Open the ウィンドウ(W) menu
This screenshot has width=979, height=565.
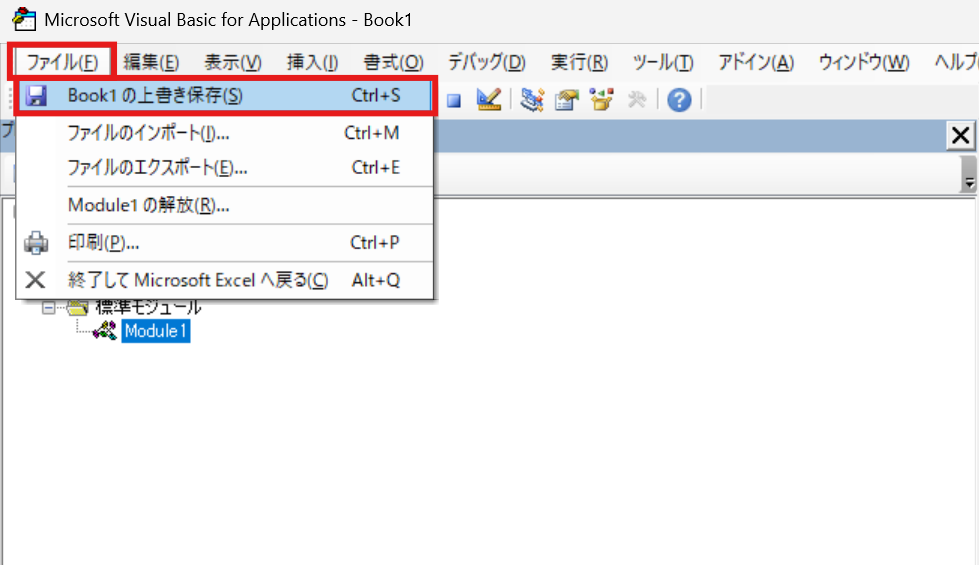pos(863,62)
